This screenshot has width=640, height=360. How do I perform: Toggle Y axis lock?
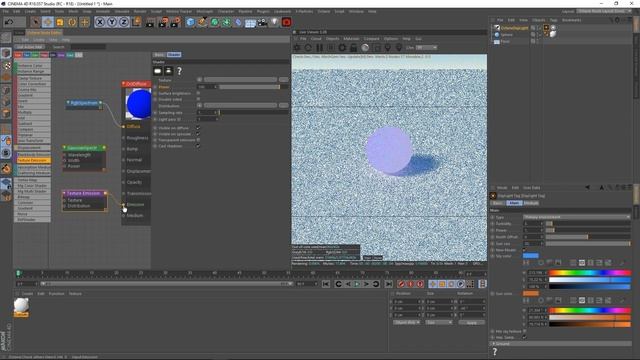111,22
